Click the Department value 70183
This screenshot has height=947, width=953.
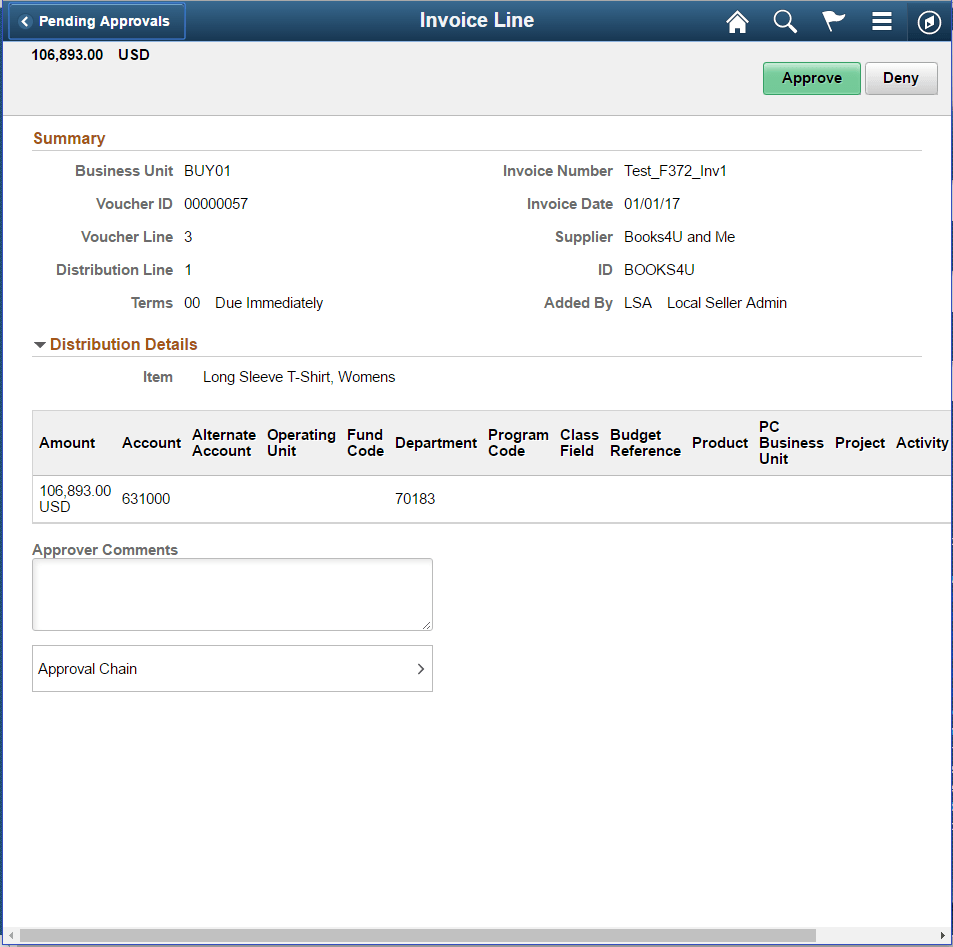pos(415,499)
